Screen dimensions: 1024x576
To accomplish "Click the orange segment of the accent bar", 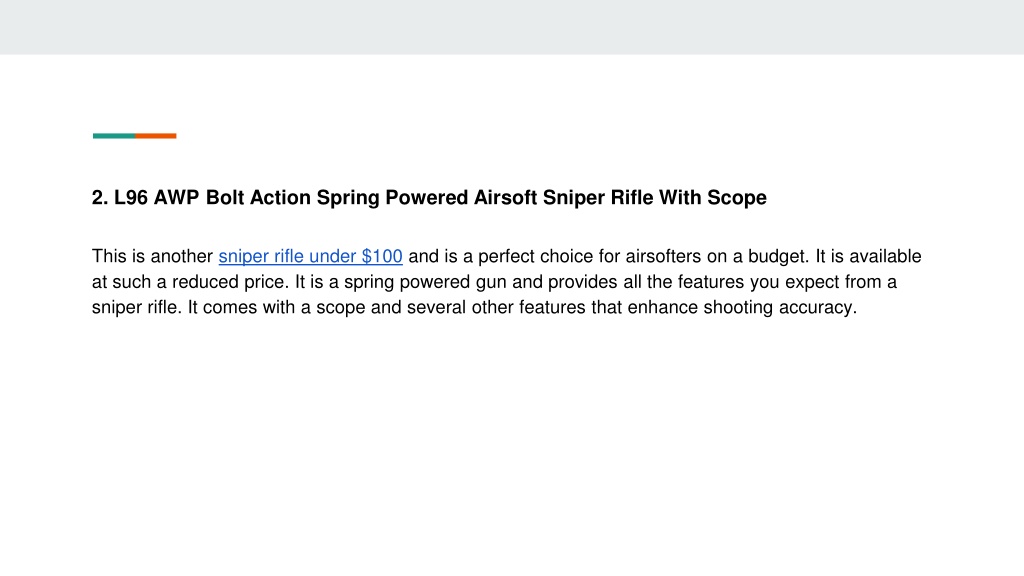I will 155,136.
